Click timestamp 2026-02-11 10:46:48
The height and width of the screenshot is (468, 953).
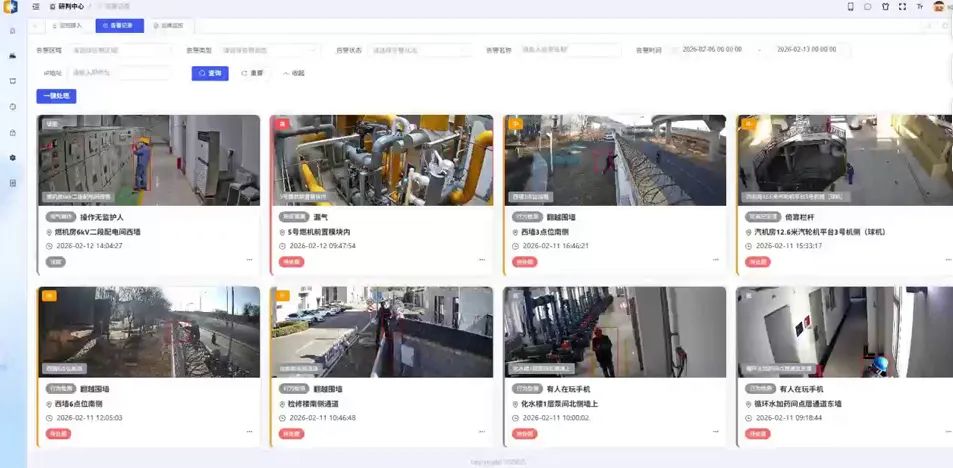323,418
